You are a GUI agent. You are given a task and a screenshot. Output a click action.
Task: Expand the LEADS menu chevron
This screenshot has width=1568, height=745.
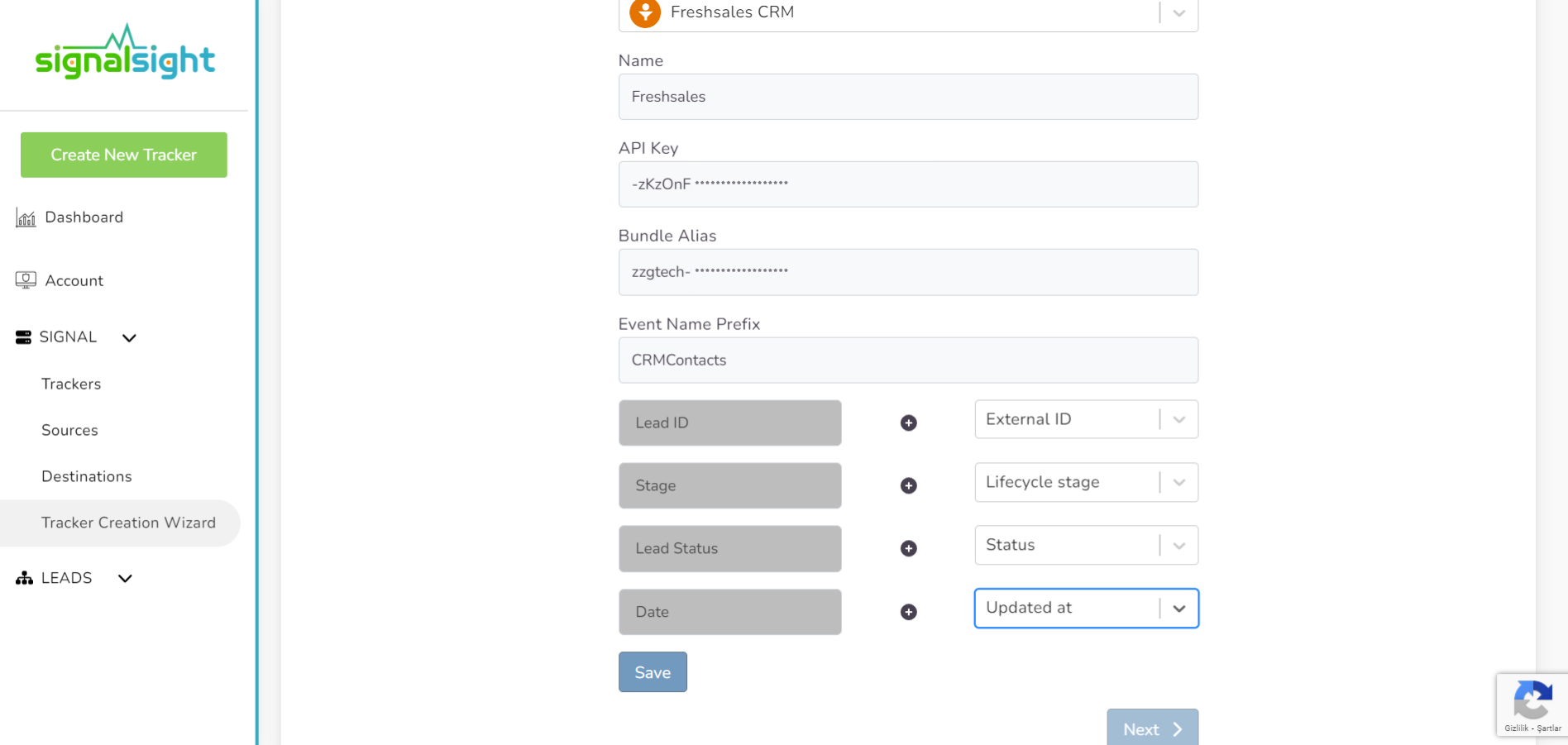point(125,578)
